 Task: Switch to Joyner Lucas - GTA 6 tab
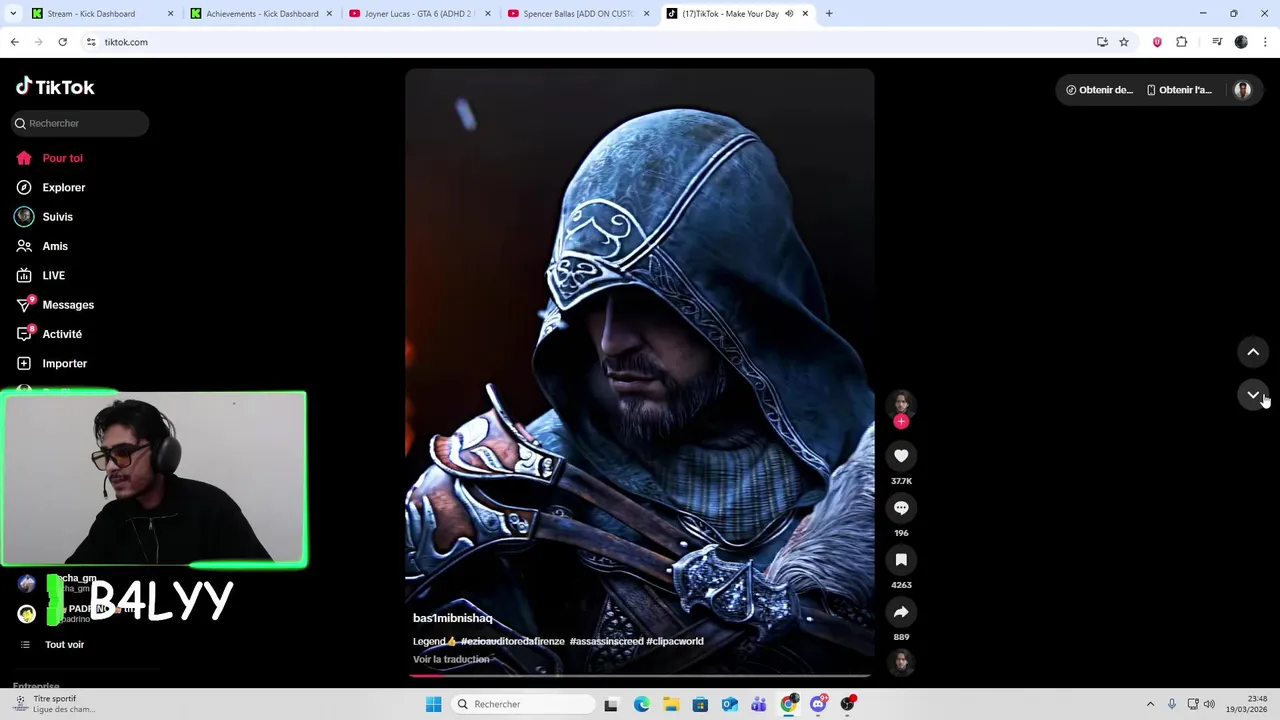click(418, 14)
